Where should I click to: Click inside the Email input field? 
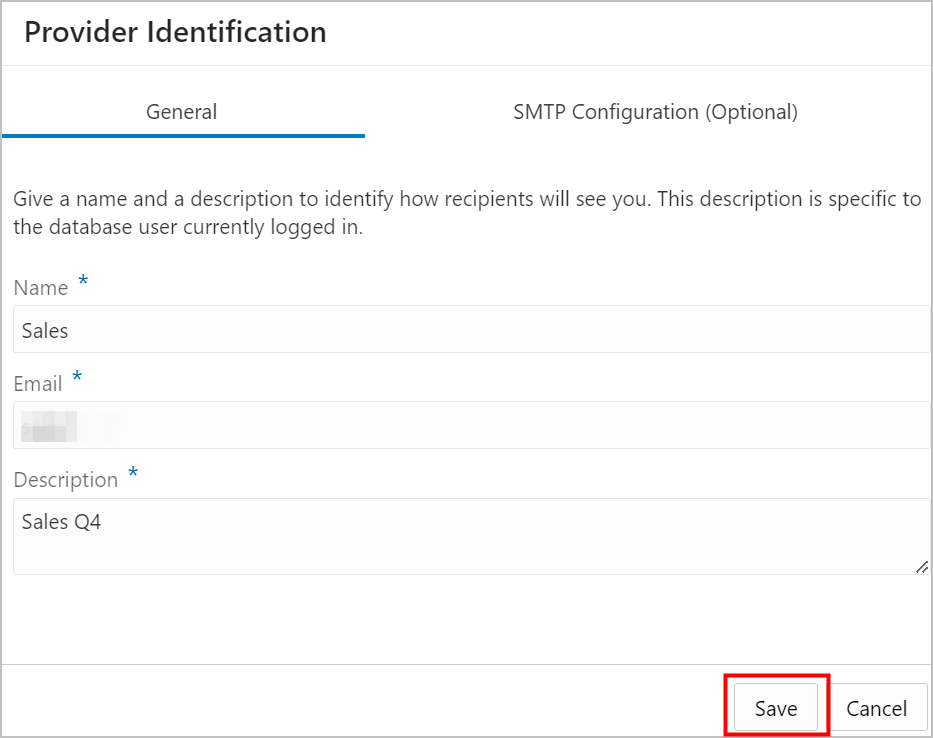point(400,426)
